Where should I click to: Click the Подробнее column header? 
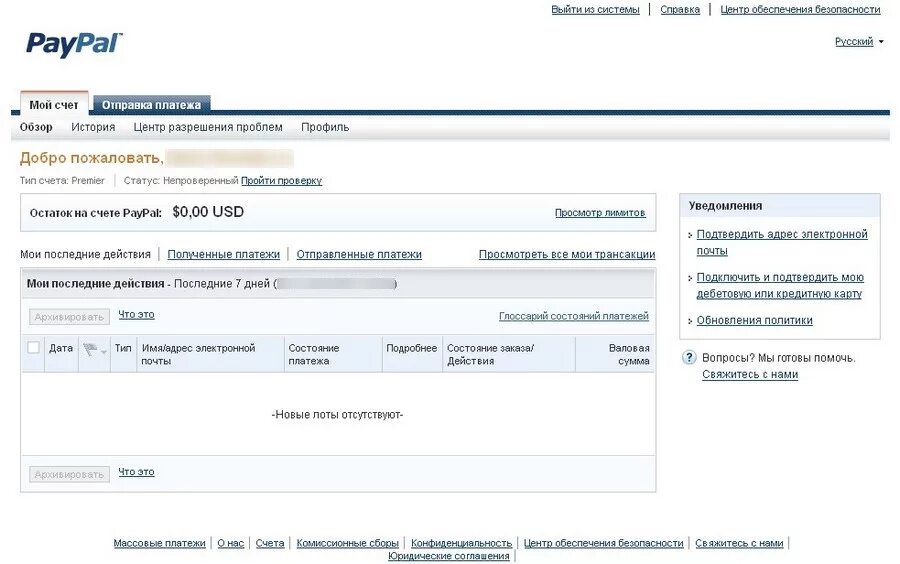412,348
